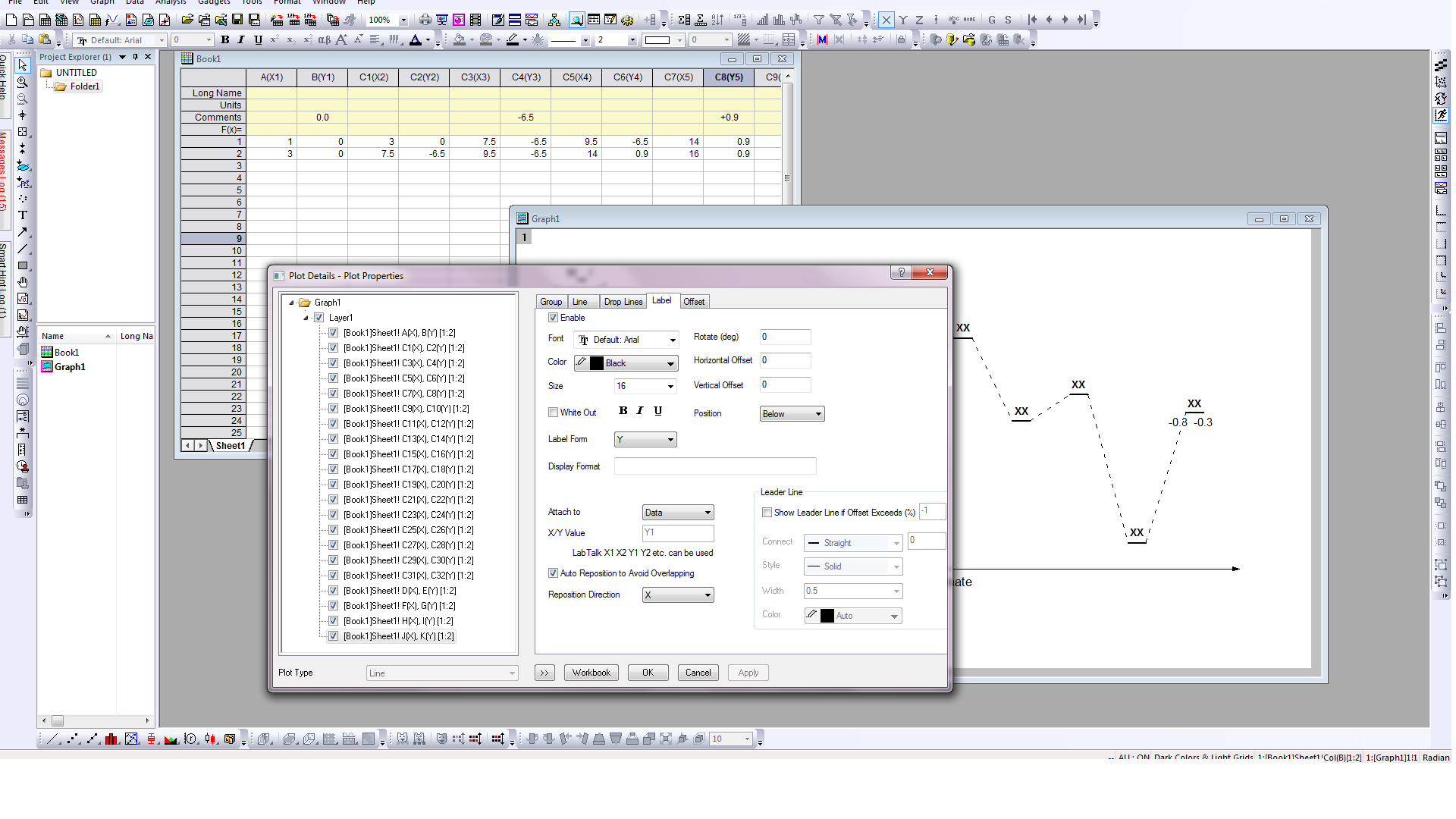Click the Save Project floppy icon

(x=237, y=20)
